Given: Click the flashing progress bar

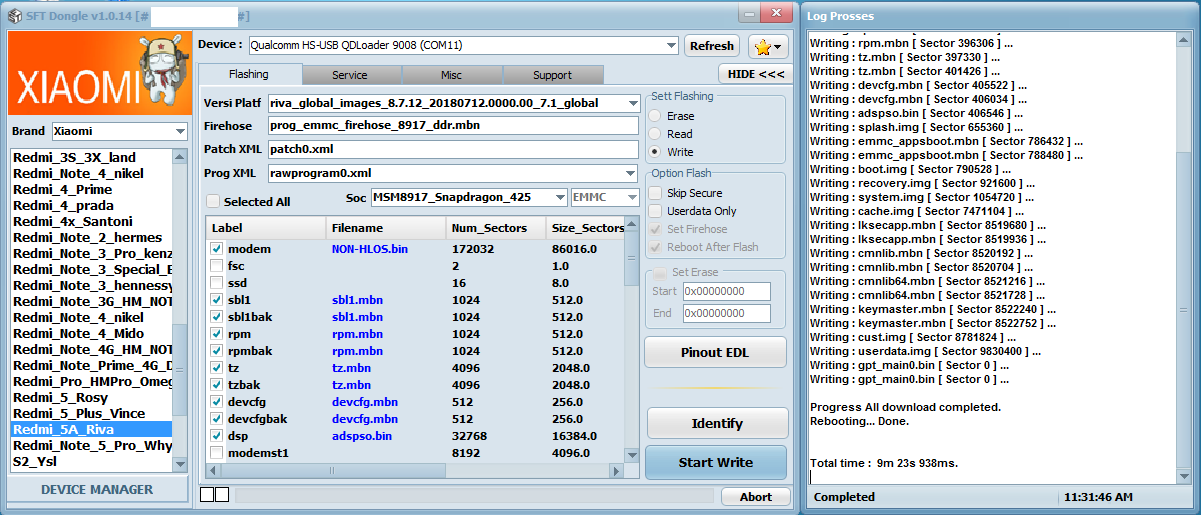Looking at the screenshot, I should (x=475, y=496).
